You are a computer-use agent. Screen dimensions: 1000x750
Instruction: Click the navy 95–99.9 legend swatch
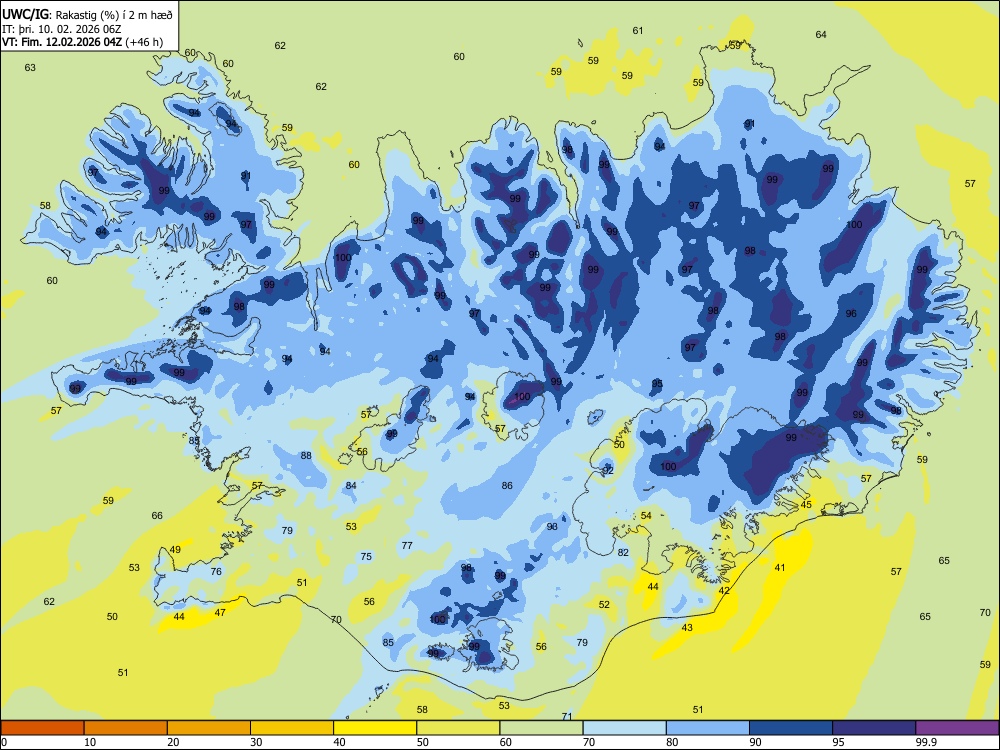[x=874, y=728]
